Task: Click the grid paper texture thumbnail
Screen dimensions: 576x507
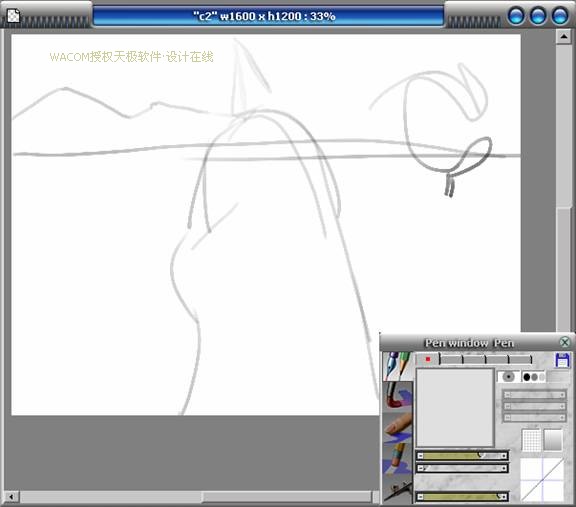Action: pos(531,439)
